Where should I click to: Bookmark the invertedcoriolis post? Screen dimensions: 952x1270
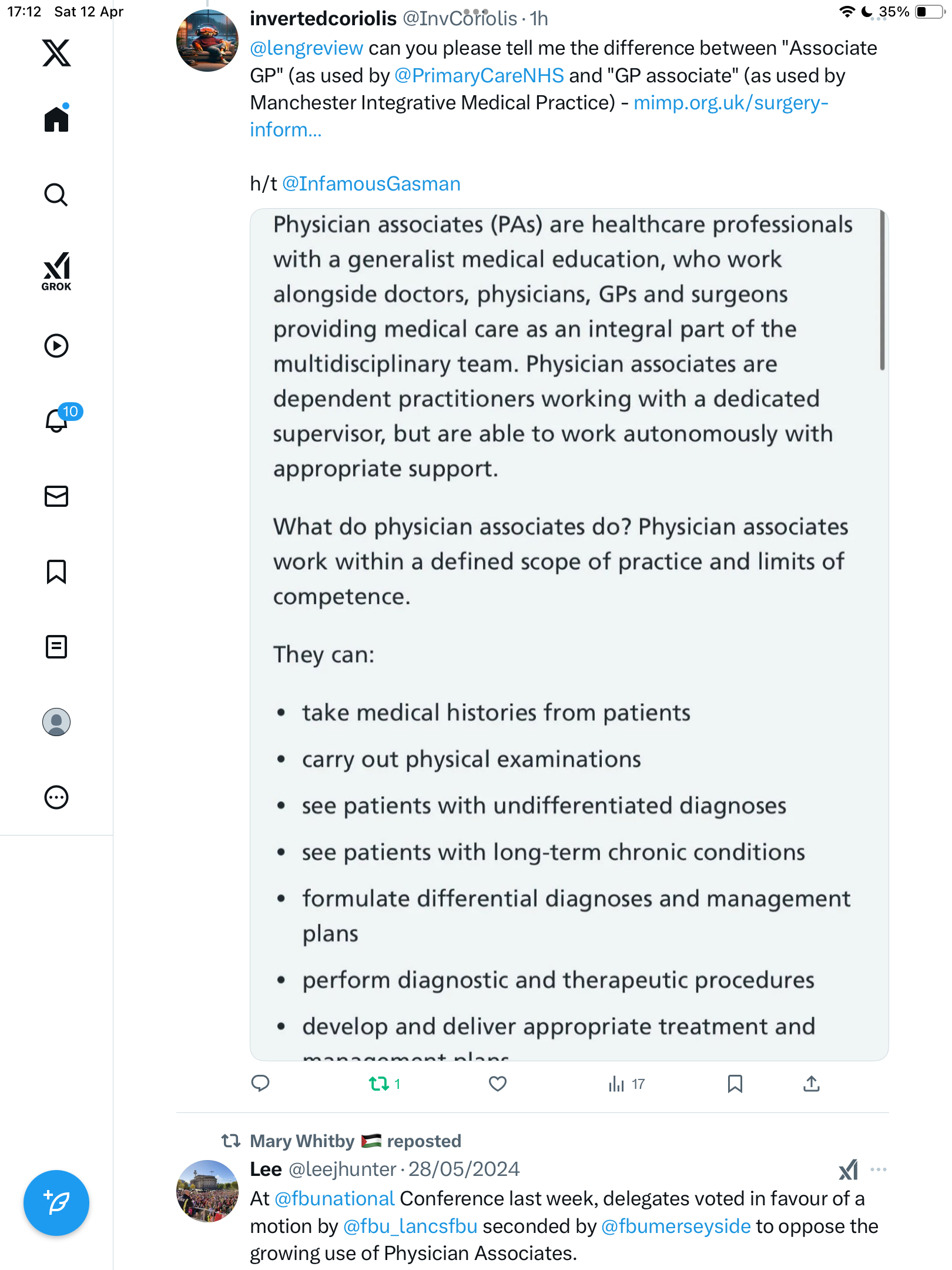[735, 1084]
